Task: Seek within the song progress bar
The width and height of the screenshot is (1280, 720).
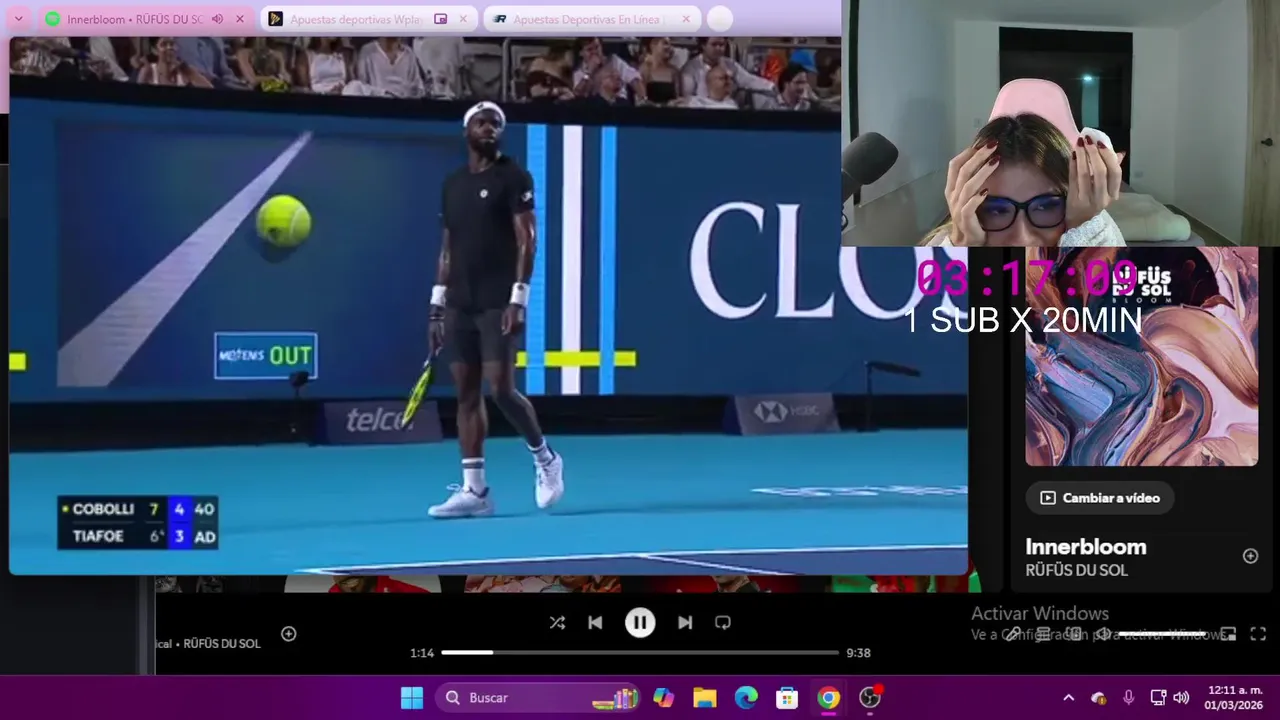Action: [x=640, y=653]
